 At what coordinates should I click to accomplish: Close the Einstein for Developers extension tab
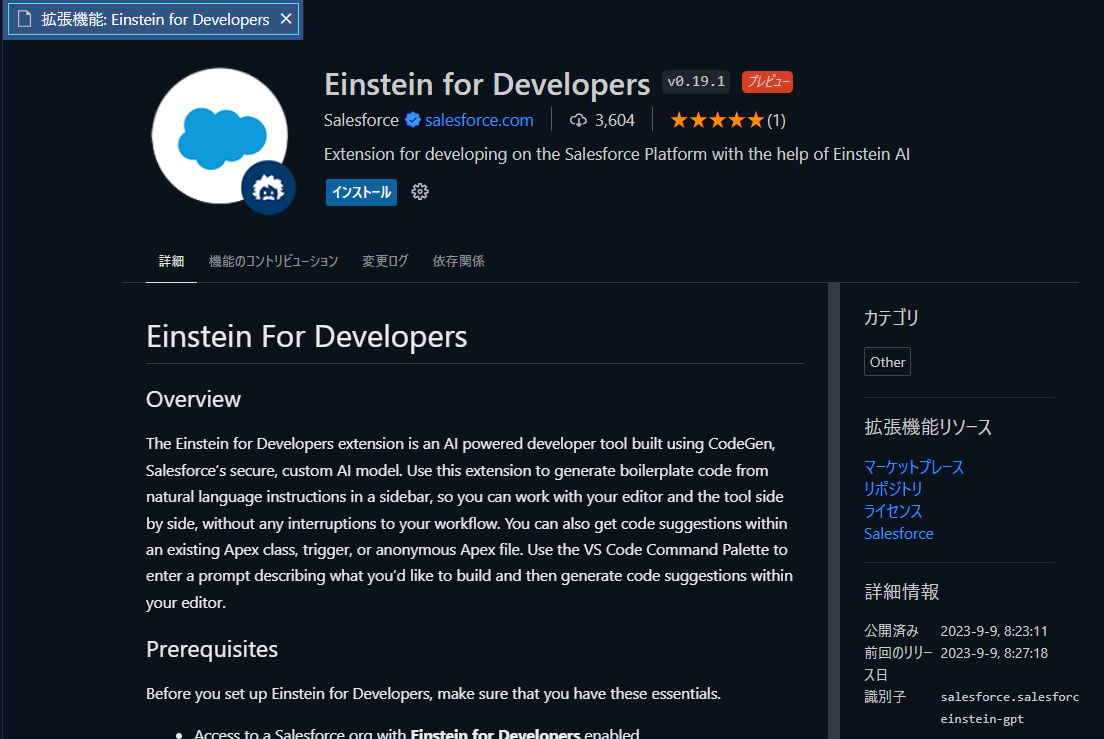286,19
